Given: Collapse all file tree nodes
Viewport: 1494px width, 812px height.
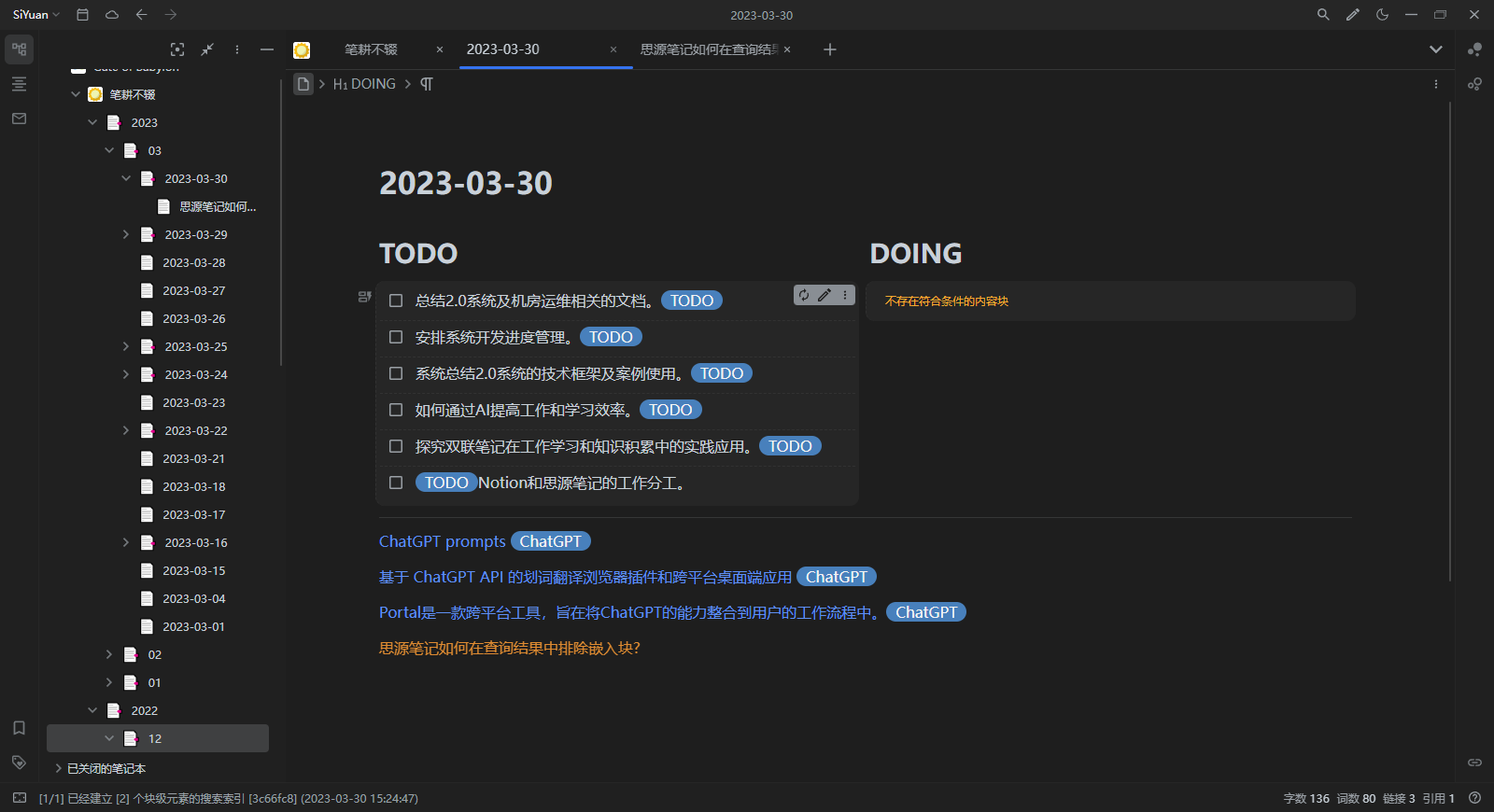Looking at the screenshot, I should [x=207, y=49].
